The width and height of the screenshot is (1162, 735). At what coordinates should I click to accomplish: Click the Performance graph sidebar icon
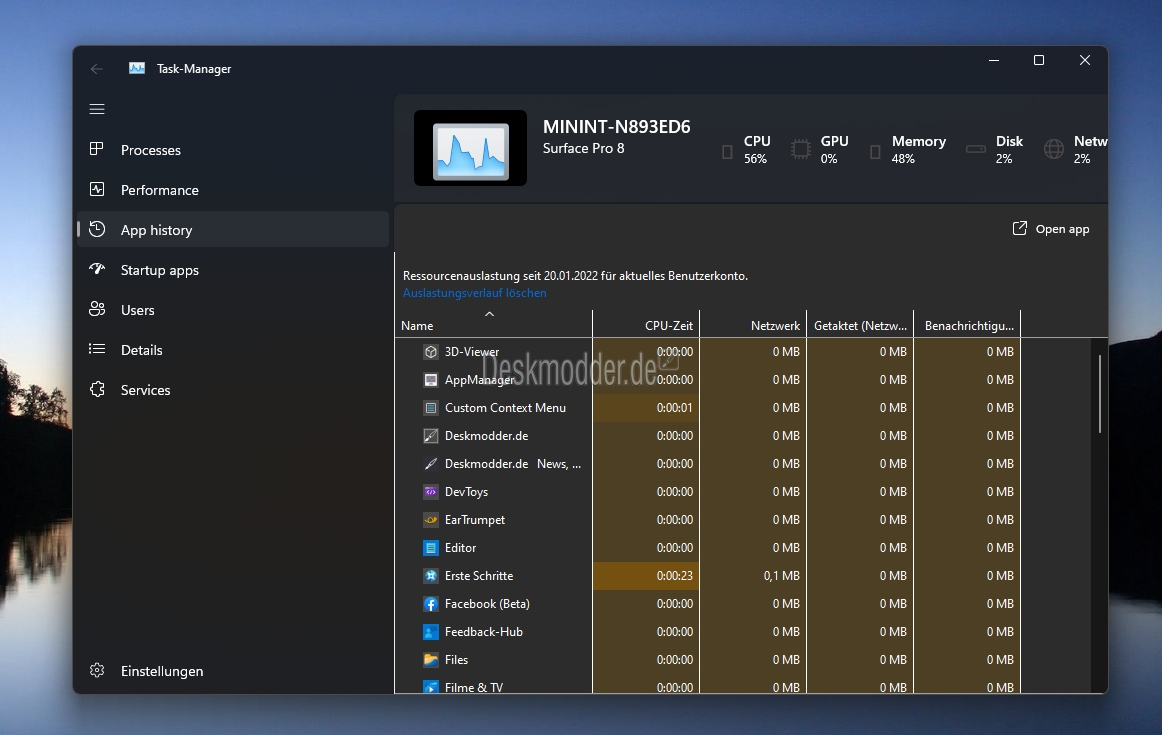(96, 189)
